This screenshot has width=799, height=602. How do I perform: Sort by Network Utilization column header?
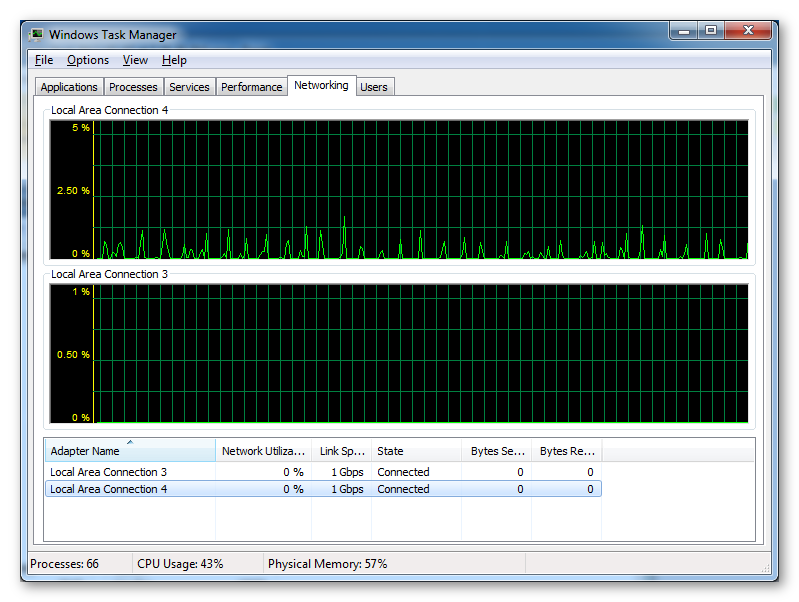pyautogui.click(x=263, y=451)
